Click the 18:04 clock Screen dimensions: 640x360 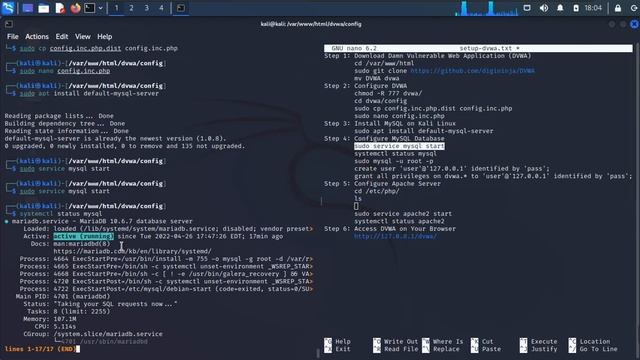pos(593,8)
